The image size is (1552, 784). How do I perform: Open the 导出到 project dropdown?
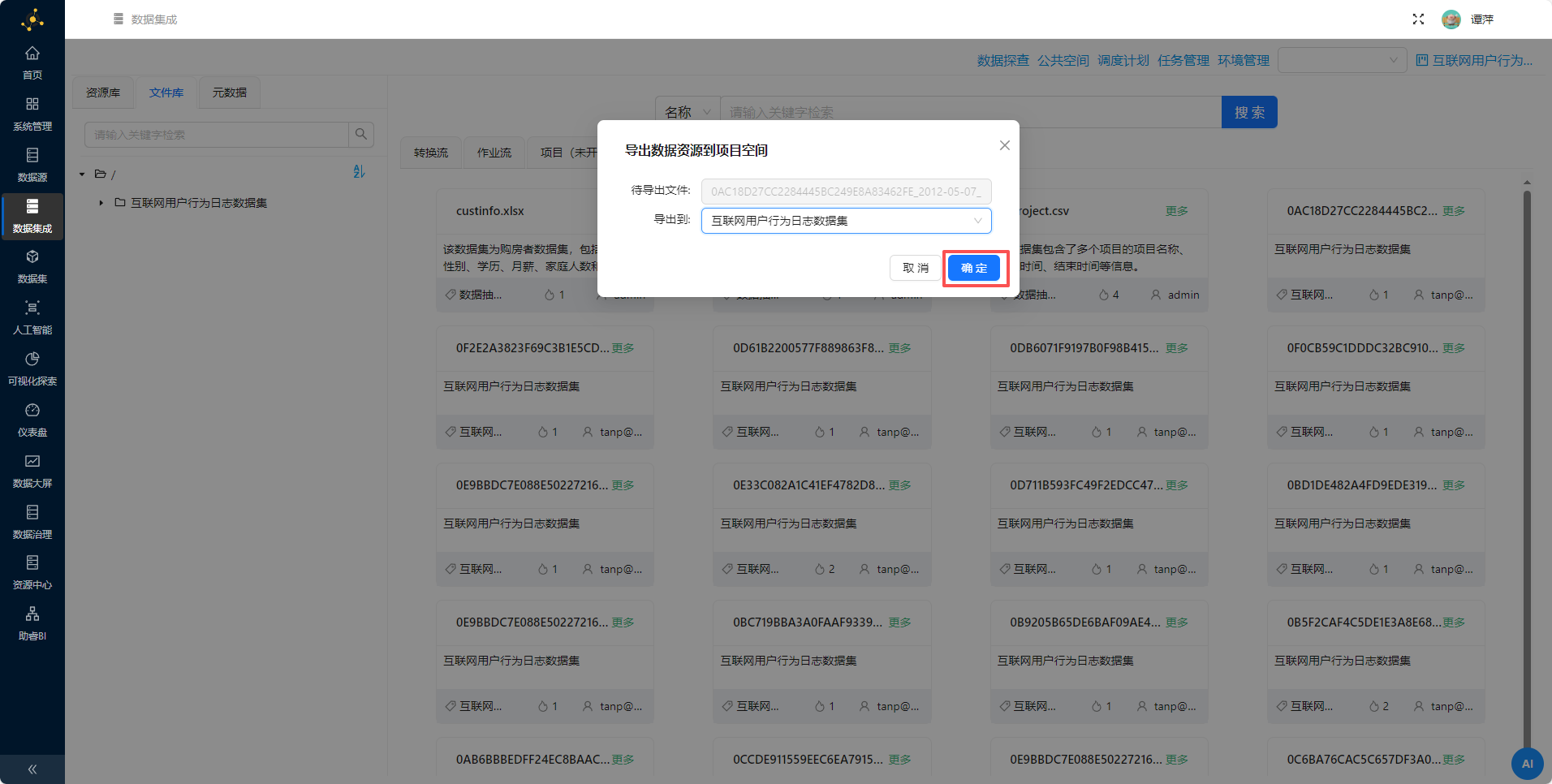point(846,221)
